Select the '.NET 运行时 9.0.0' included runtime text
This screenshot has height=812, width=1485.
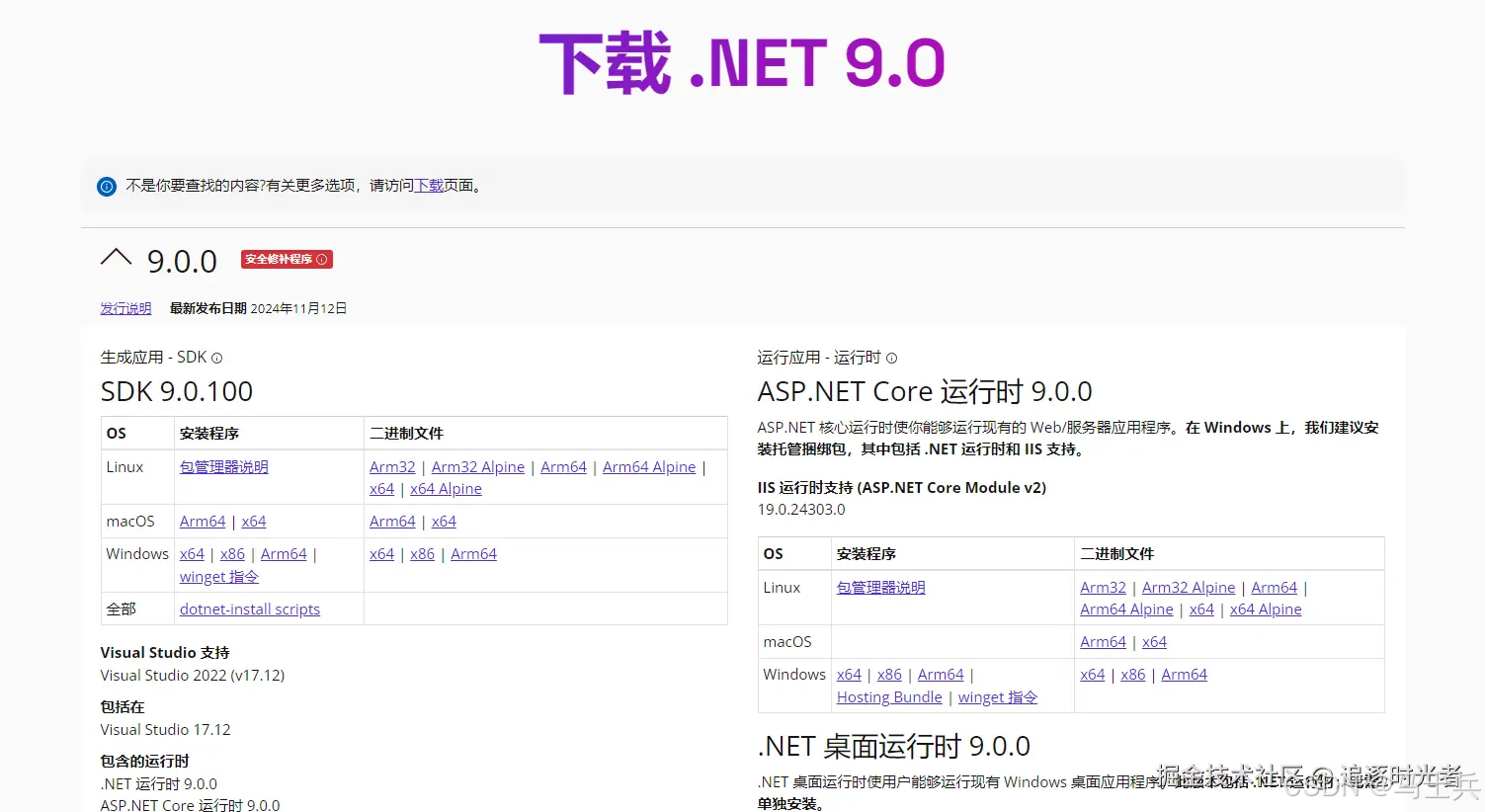[159, 784]
